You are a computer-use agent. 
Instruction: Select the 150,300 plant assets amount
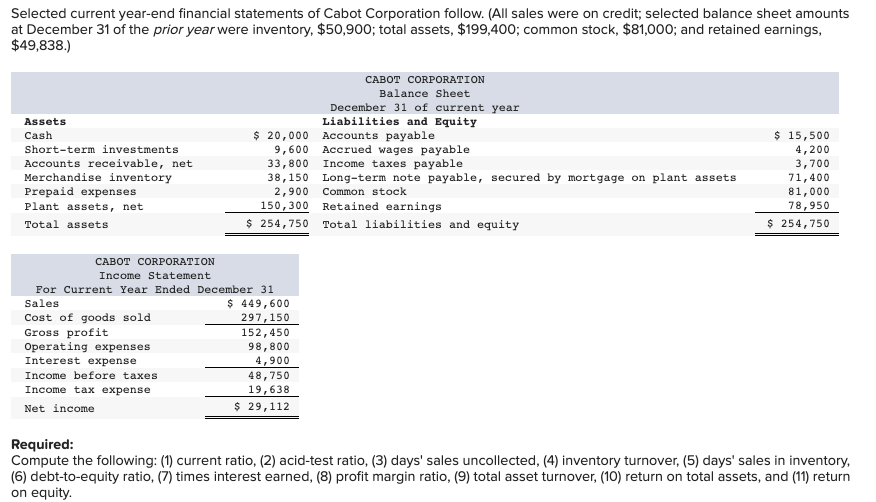coord(284,205)
